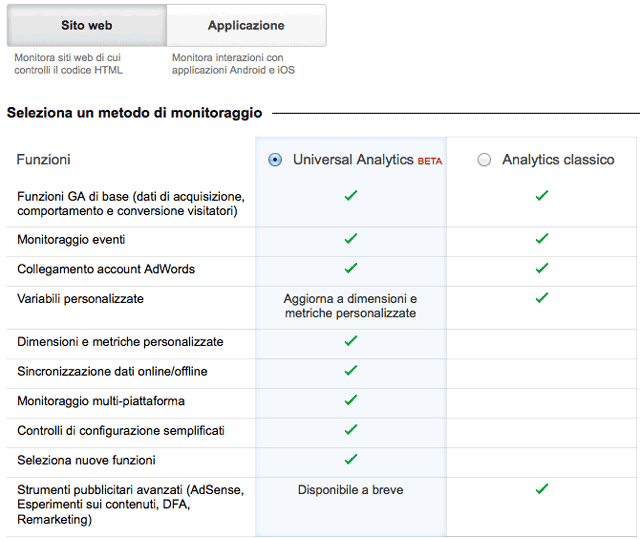Viewport: 640px width, 539px height.
Task: Click the Funzioni column header
Action: [43, 160]
